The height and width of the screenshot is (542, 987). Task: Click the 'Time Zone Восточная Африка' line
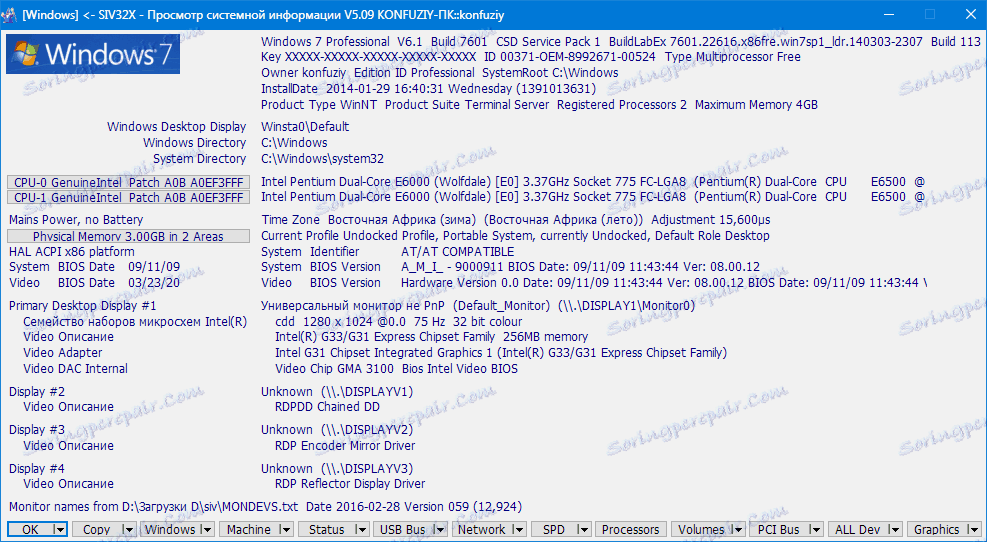[x=516, y=220]
